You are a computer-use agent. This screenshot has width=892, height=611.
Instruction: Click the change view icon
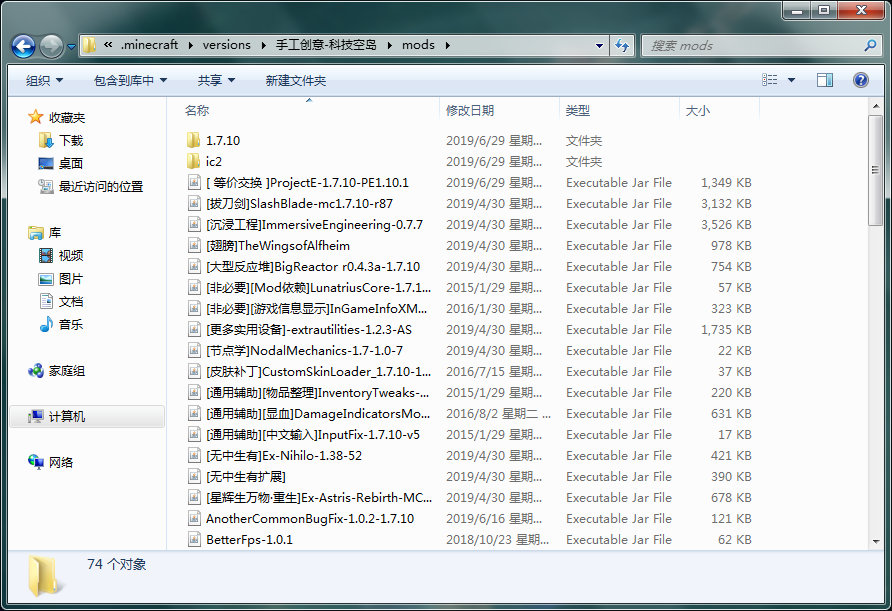pyautogui.click(x=770, y=80)
